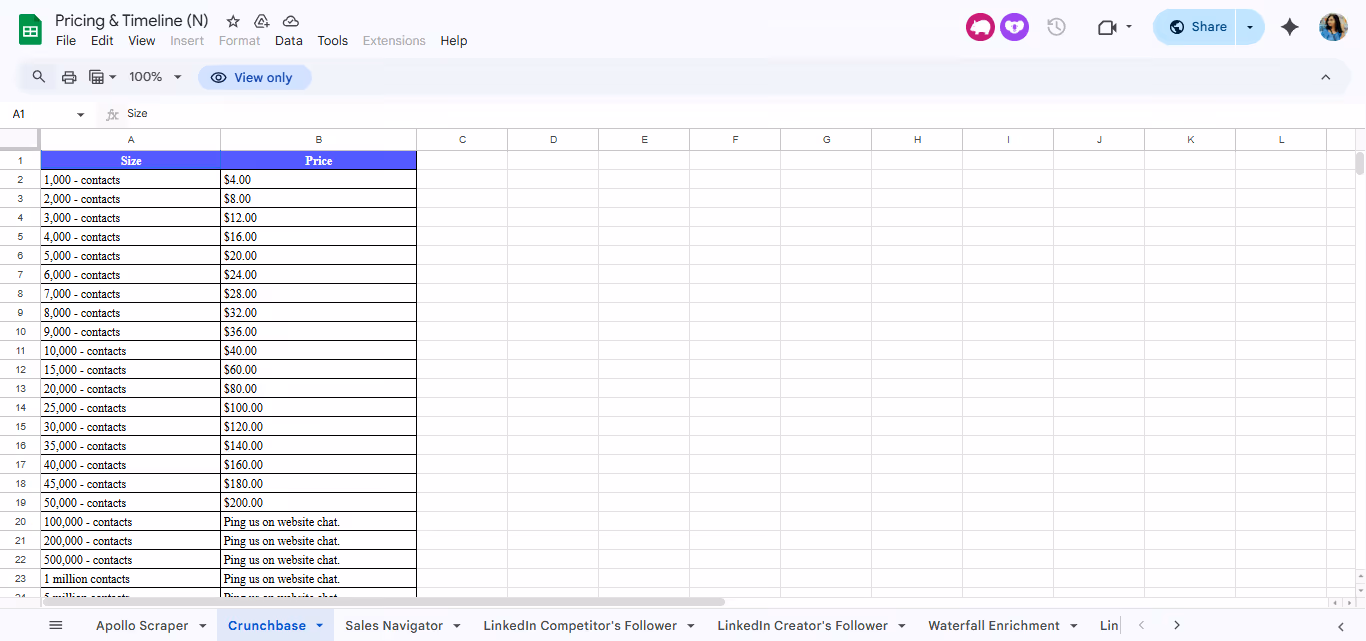The image size is (1366, 641).
Task: Click the purple anonymous collaborator avatar
Action: tap(1014, 27)
